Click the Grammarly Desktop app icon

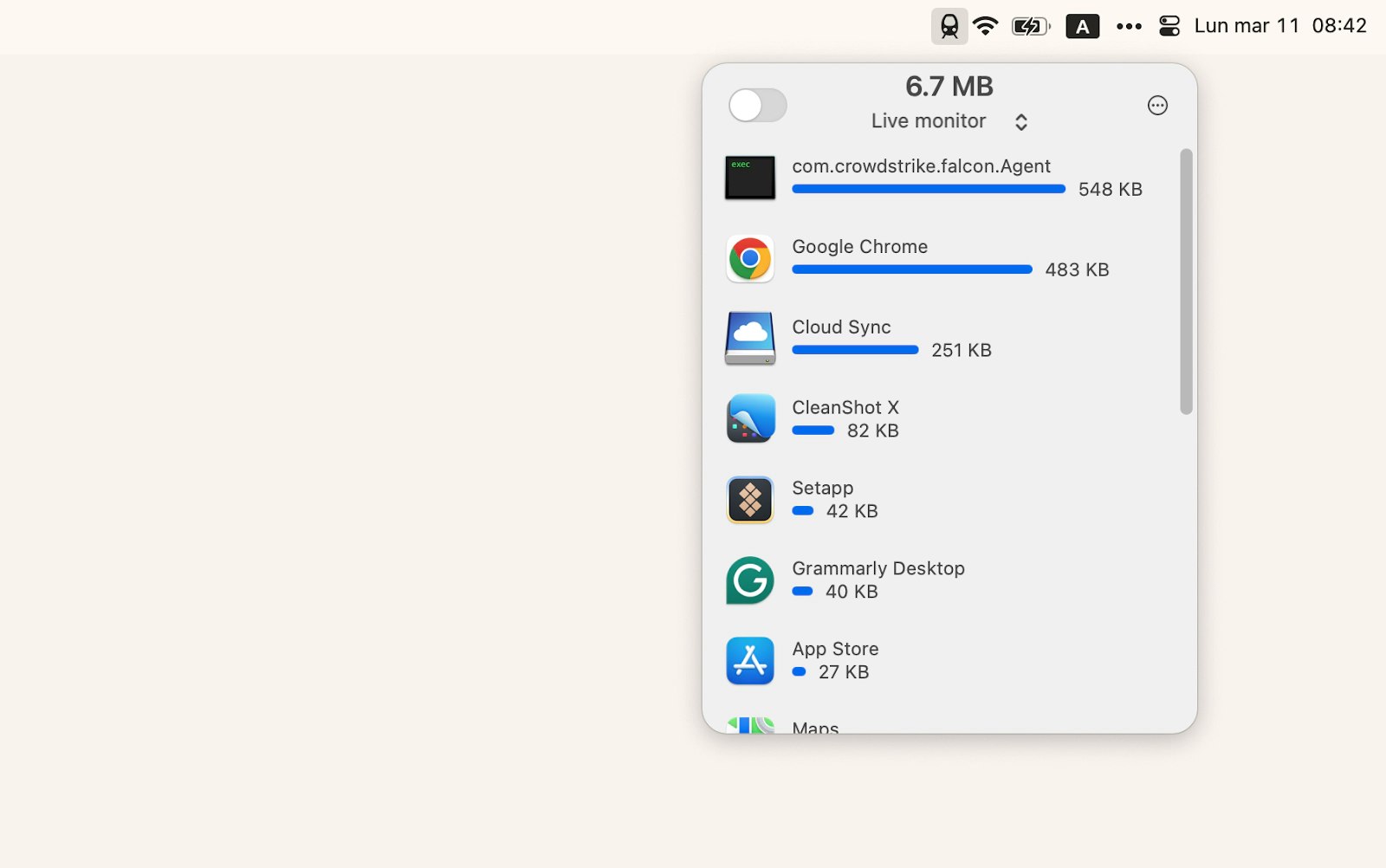pos(750,580)
